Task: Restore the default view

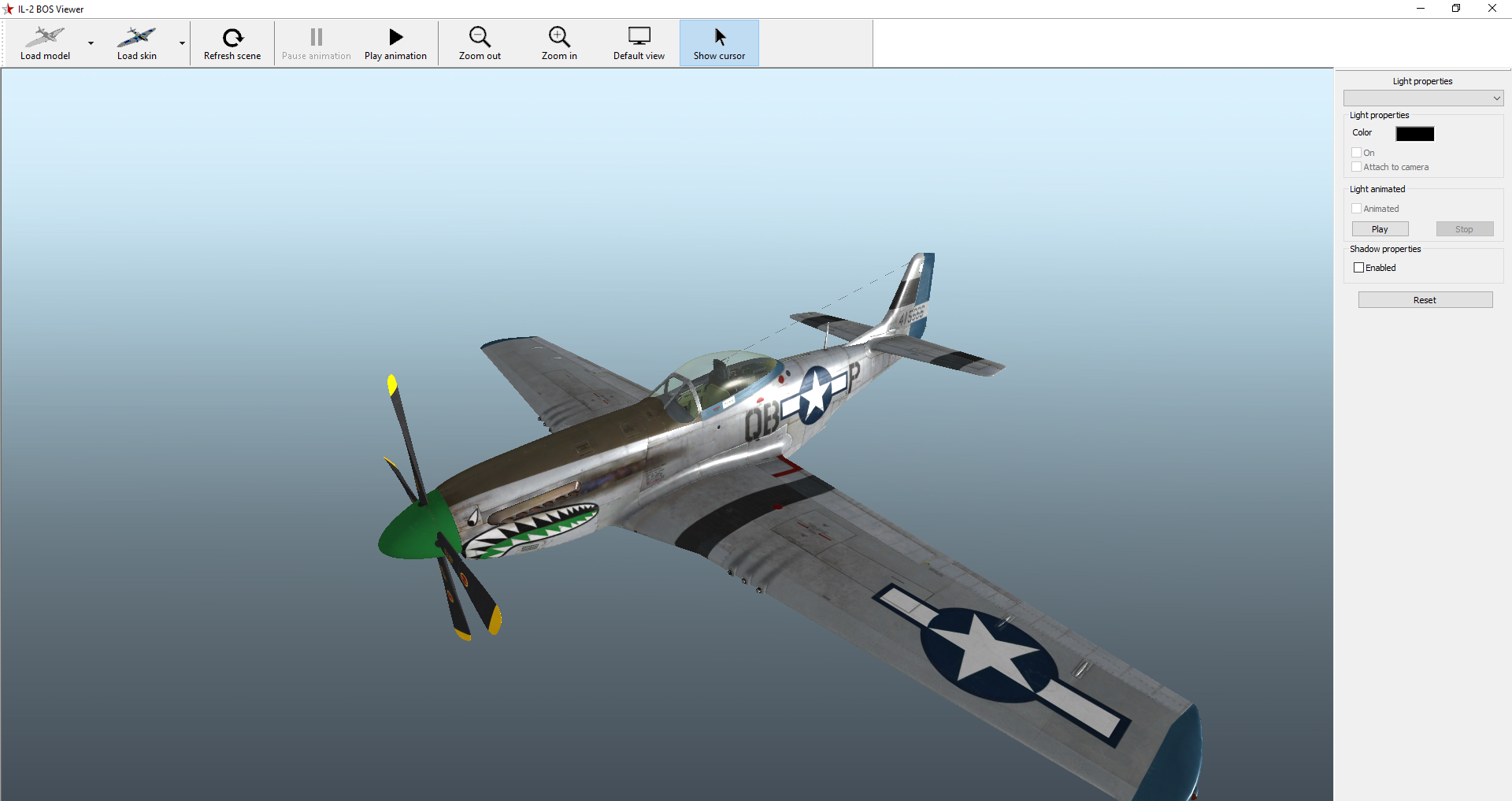Action: 639,43
